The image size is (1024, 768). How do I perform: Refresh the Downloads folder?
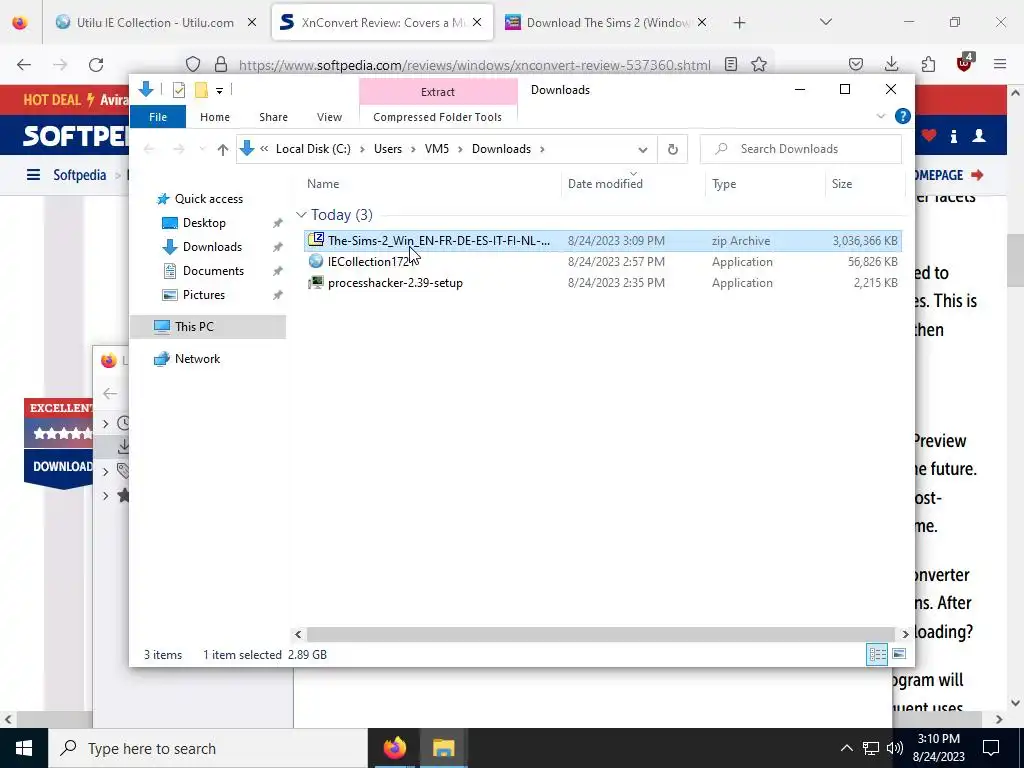coord(673,150)
